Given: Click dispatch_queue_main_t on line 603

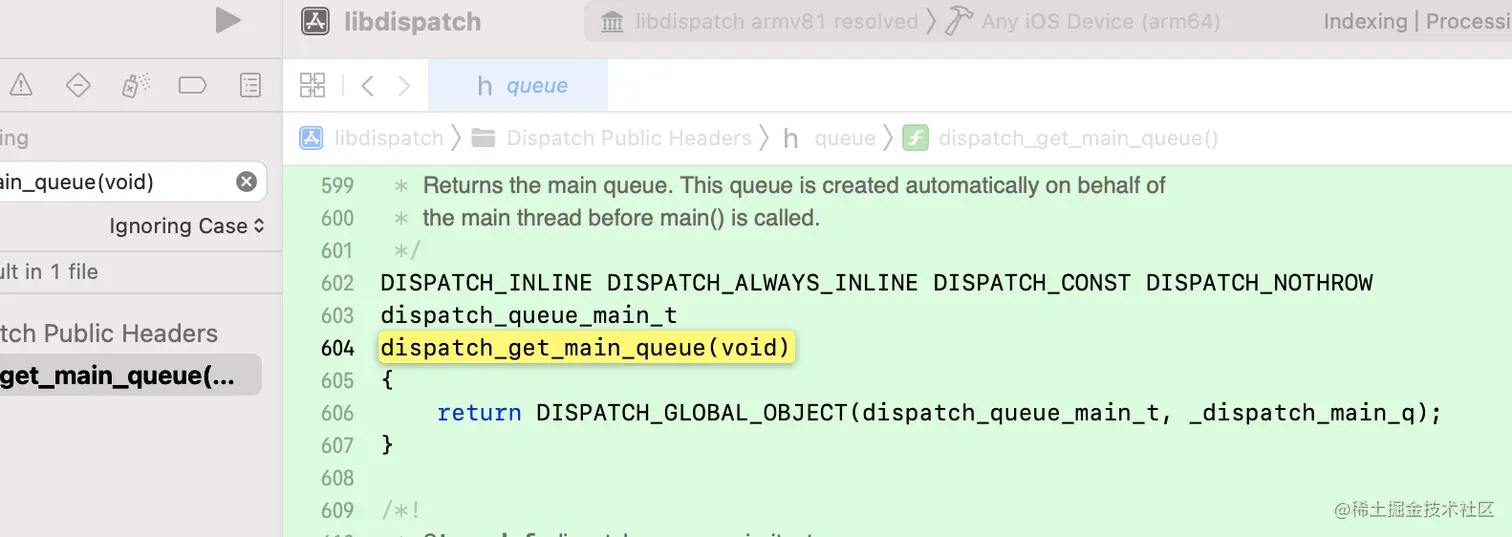Looking at the screenshot, I should coord(529,315).
